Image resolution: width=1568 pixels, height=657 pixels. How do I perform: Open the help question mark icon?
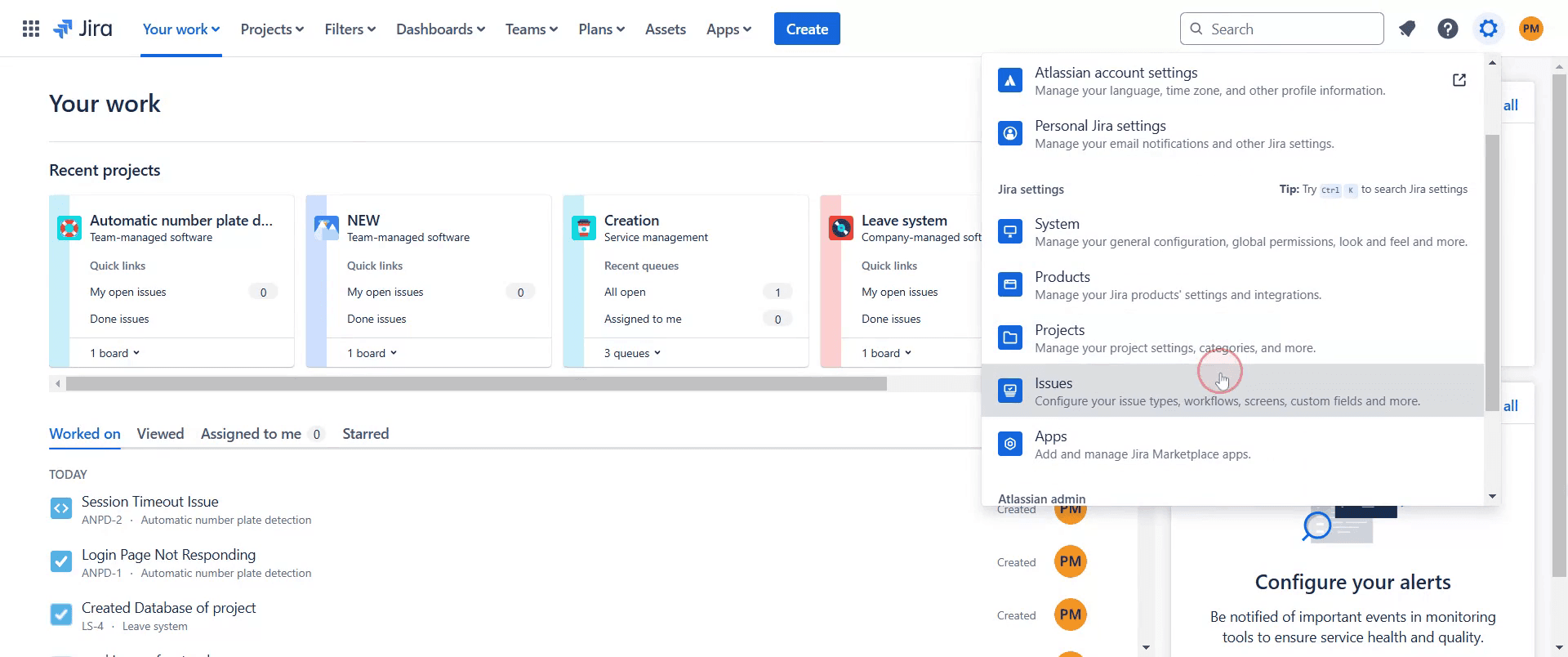pos(1448,29)
